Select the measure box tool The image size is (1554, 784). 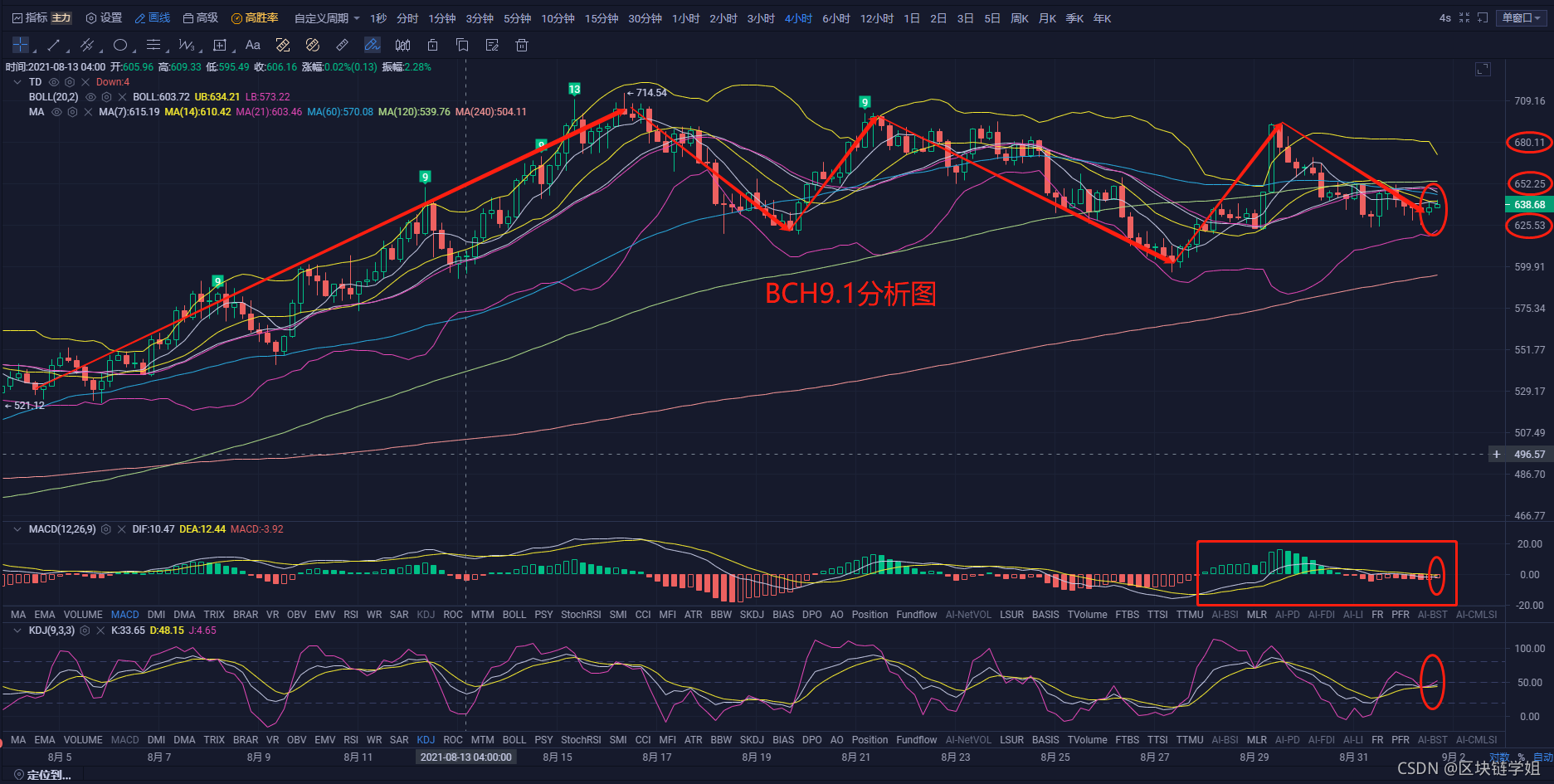tap(220, 45)
